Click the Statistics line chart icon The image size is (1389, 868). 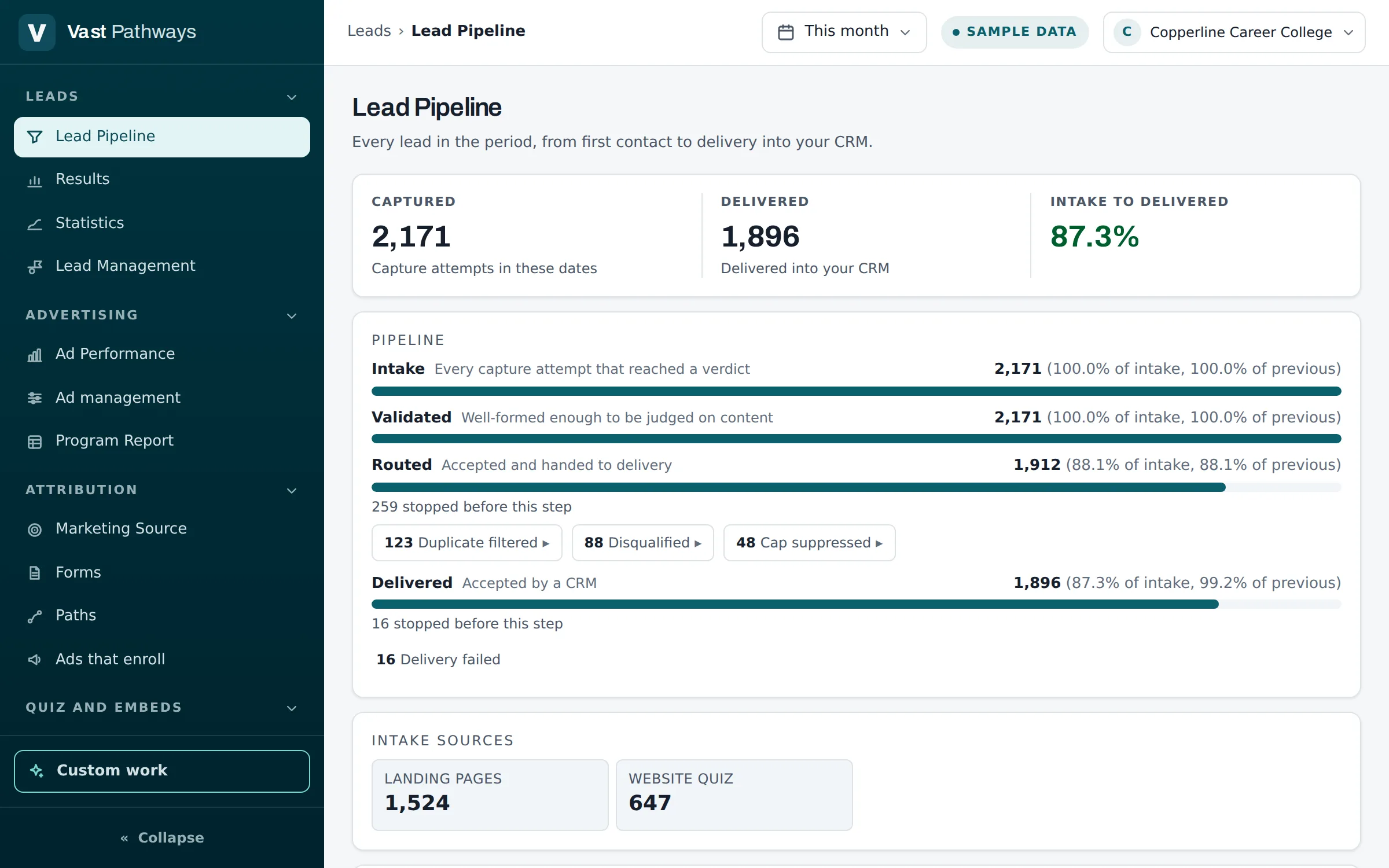point(35,224)
